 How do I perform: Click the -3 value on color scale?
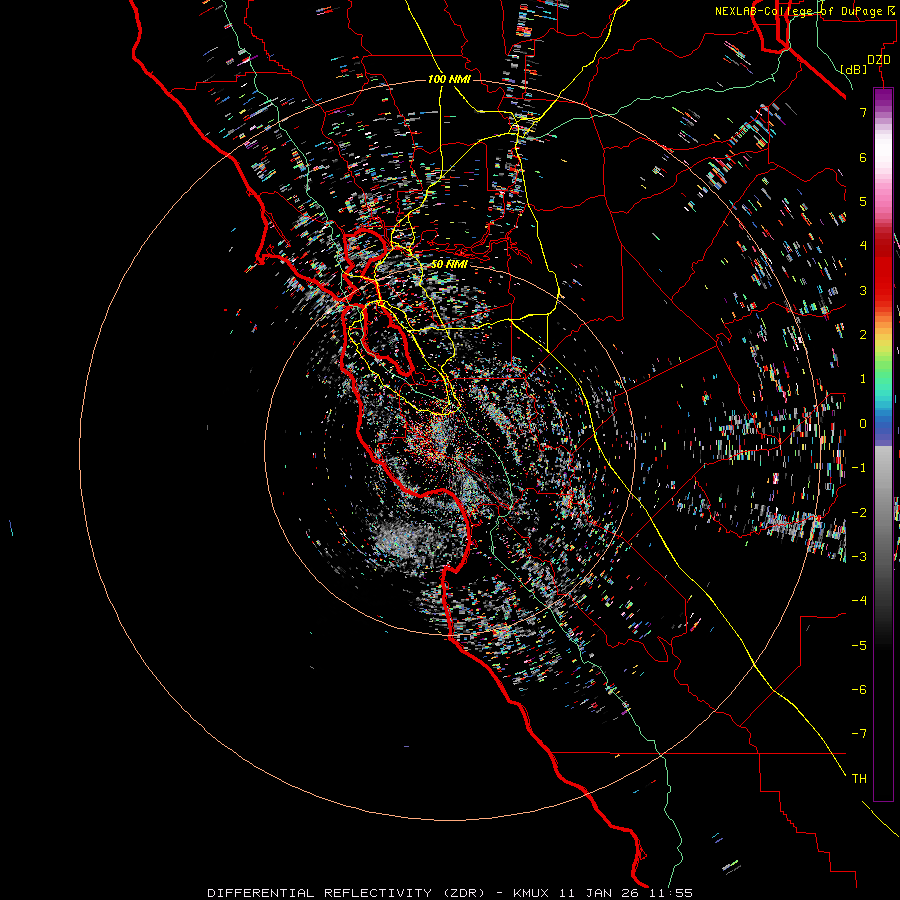point(859,556)
